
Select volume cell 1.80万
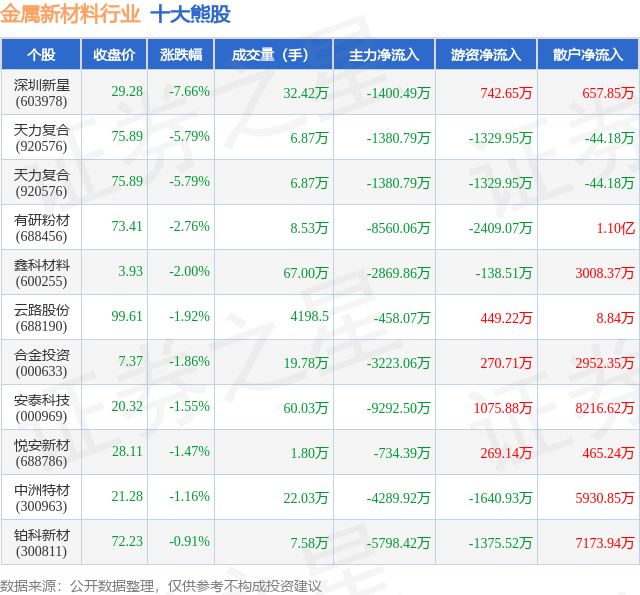click(x=309, y=453)
